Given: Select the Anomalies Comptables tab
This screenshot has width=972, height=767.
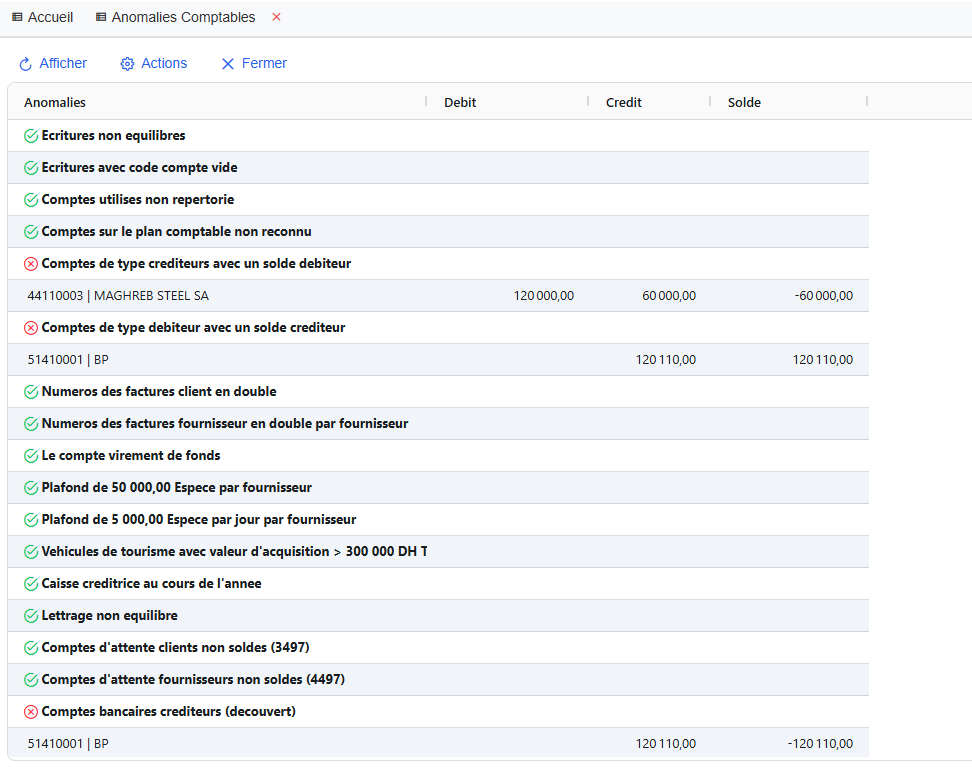Looking at the screenshot, I should click(183, 17).
